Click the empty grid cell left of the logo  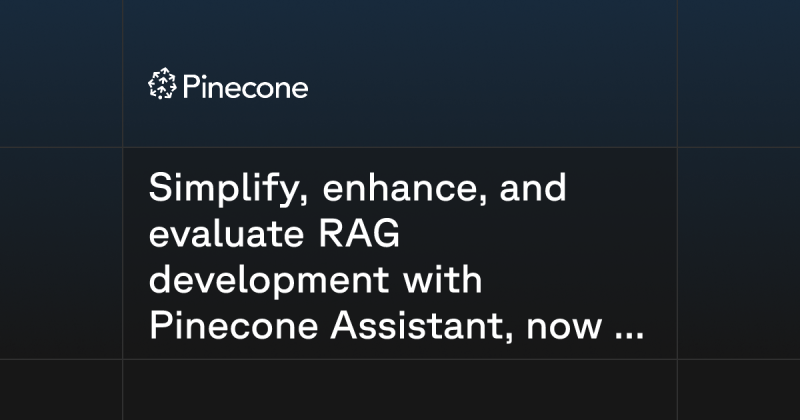click(x=61, y=73)
